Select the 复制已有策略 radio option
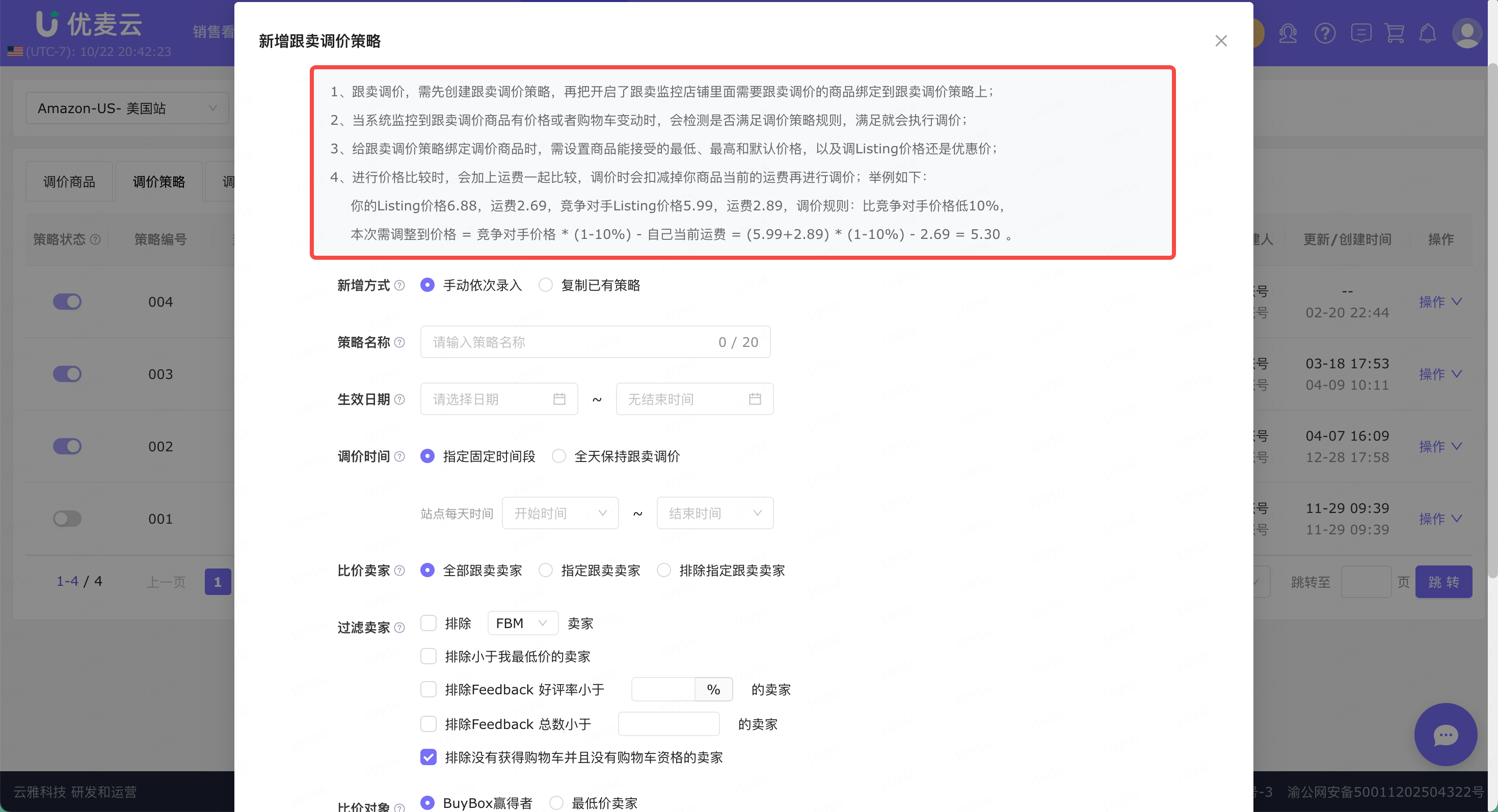 tap(546, 285)
